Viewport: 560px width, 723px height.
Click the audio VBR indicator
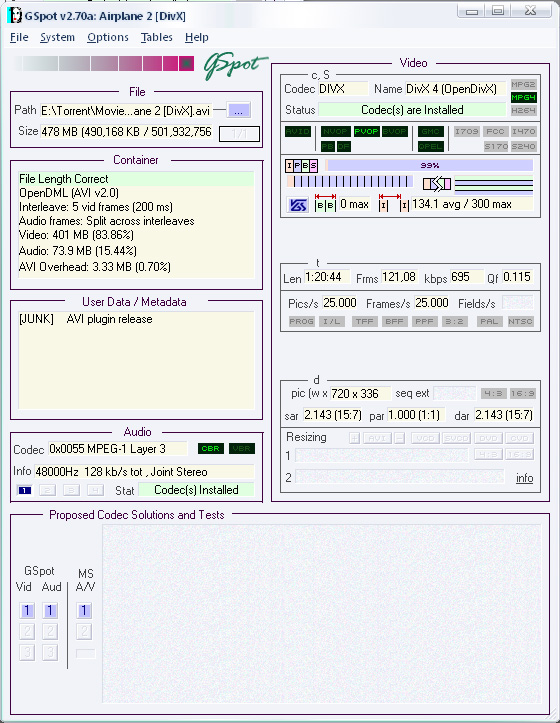pyautogui.click(x=242, y=449)
